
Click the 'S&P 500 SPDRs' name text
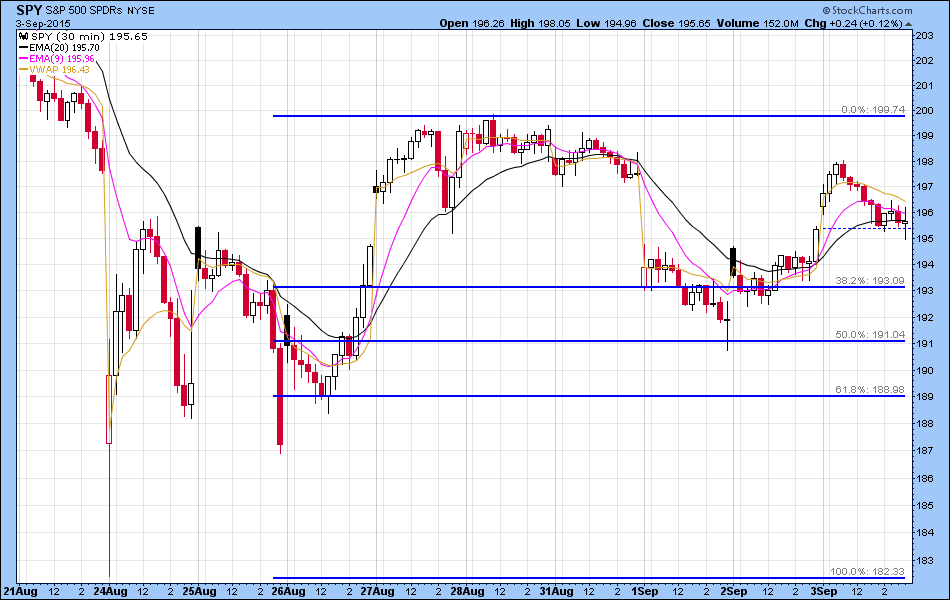pyautogui.click(x=85, y=11)
